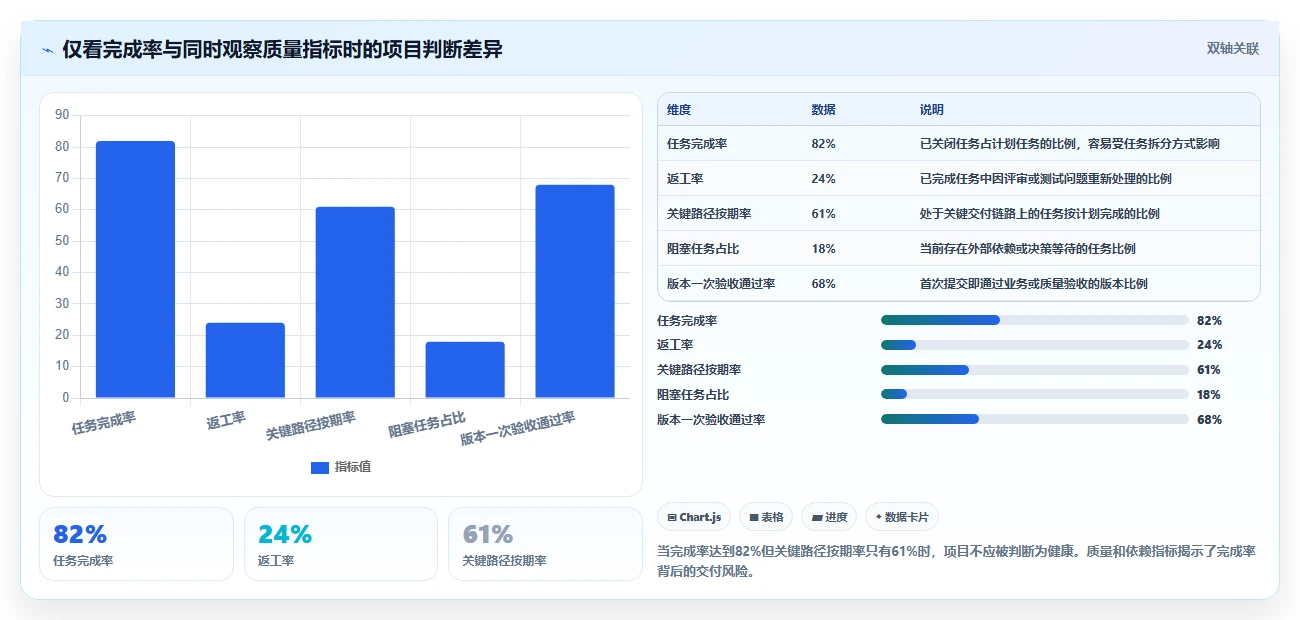Click the 关键路径按期率 bar in chart
The width and height of the screenshot is (1300, 620).
pyautogui.click(x=355, y=302)
